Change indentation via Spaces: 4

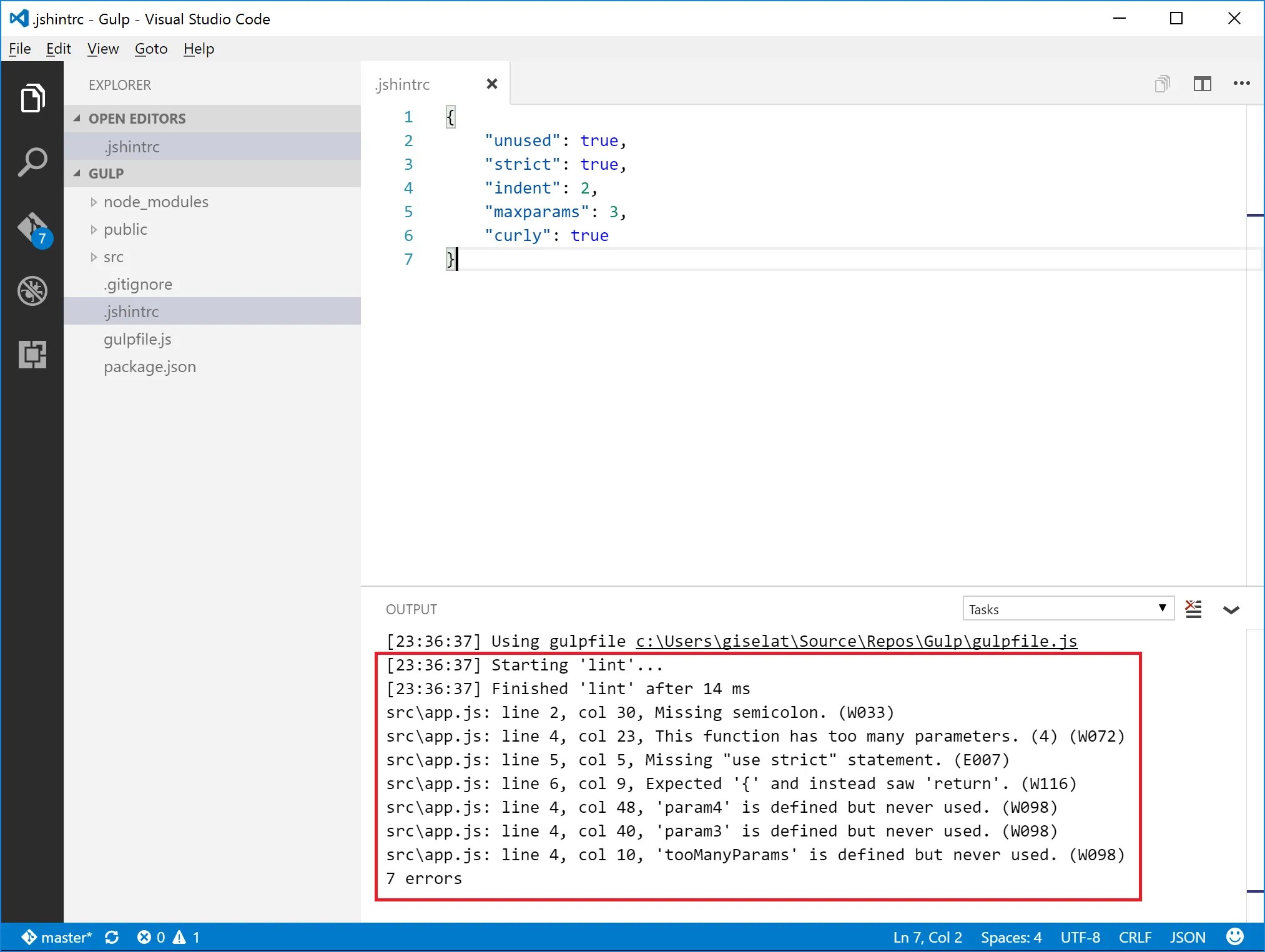click(1011, 937)
